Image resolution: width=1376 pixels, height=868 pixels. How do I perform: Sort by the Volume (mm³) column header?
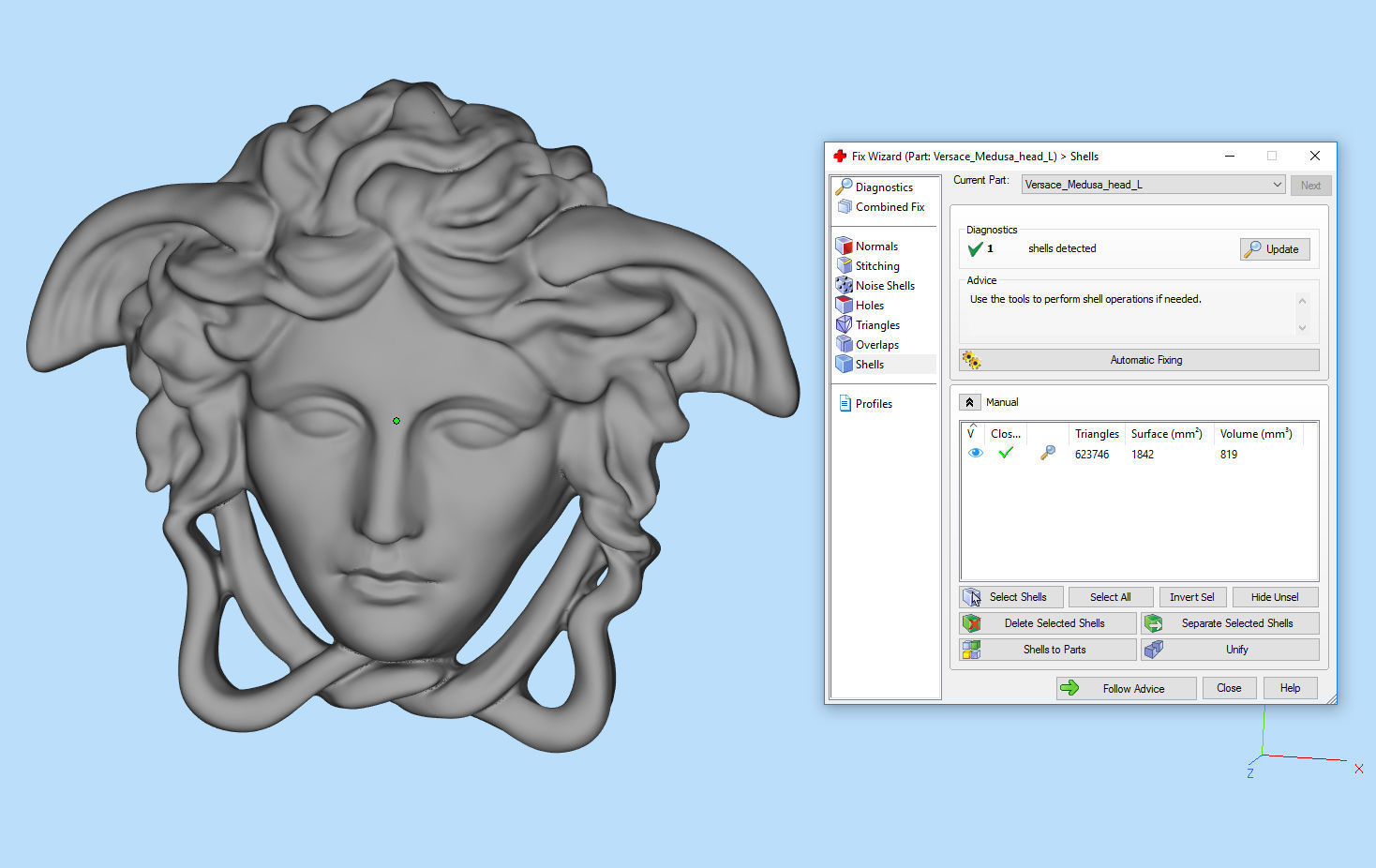pos(1258,434)
